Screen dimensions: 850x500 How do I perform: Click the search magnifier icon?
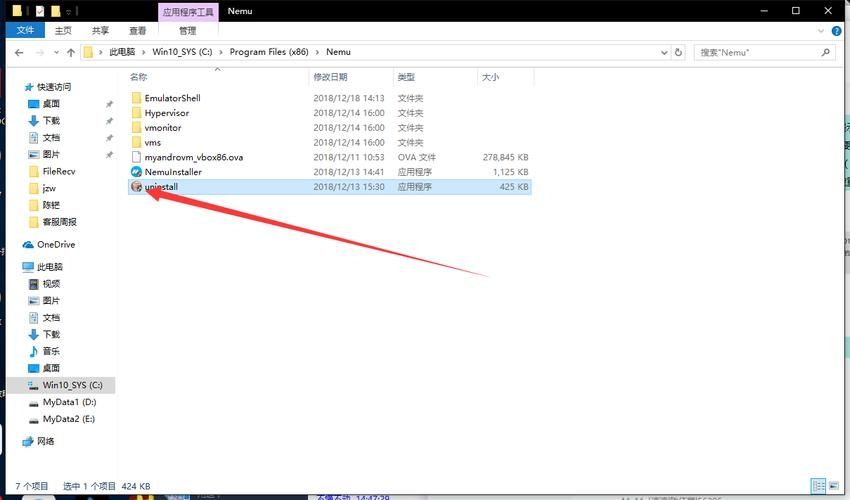click(826, 53)
